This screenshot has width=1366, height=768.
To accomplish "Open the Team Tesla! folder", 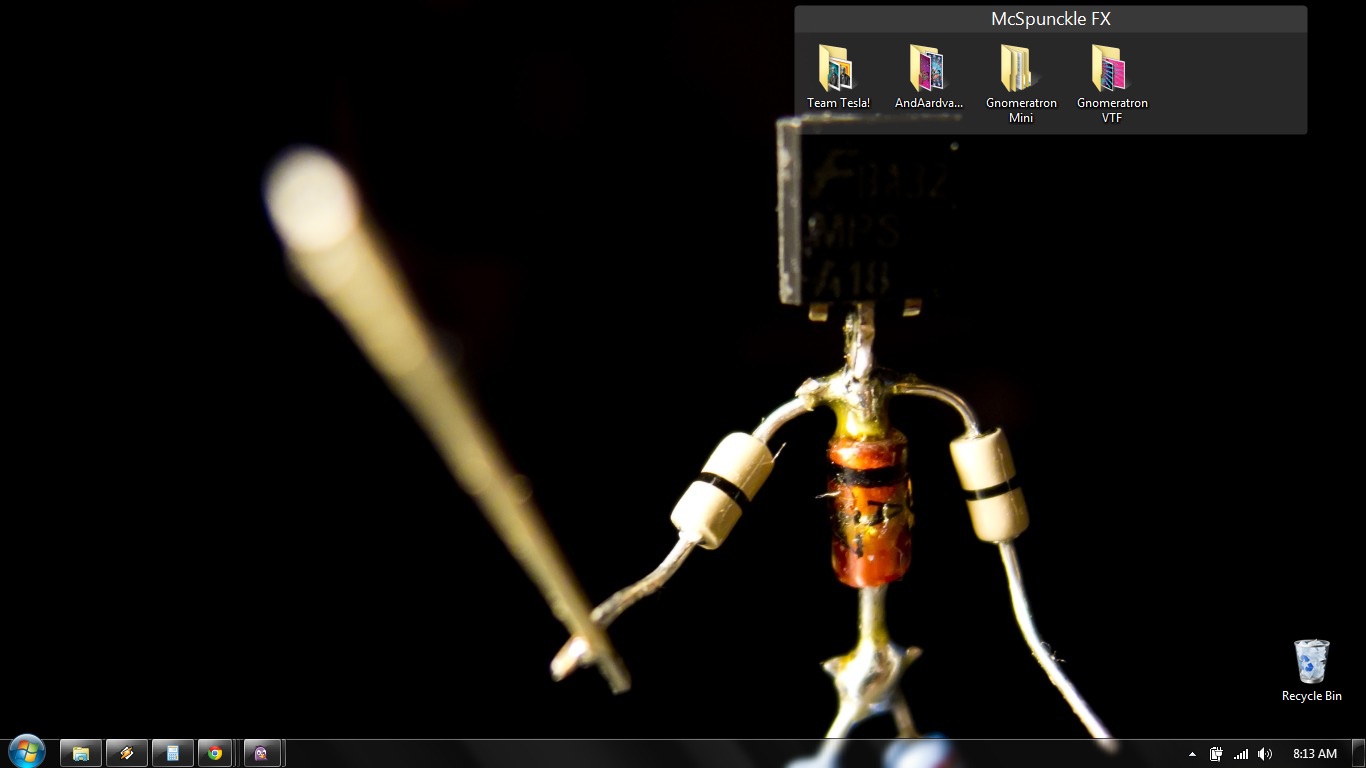I will click(x=835, y=70).
